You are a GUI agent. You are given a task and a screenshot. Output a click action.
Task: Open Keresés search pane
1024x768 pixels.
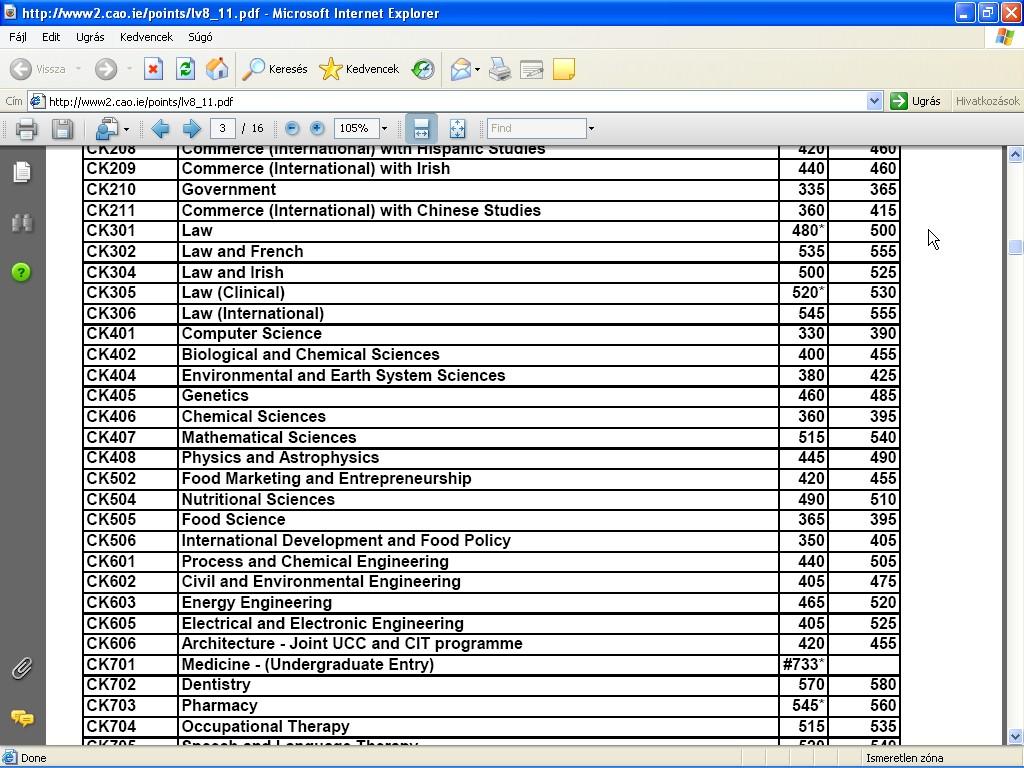[274, 69]
